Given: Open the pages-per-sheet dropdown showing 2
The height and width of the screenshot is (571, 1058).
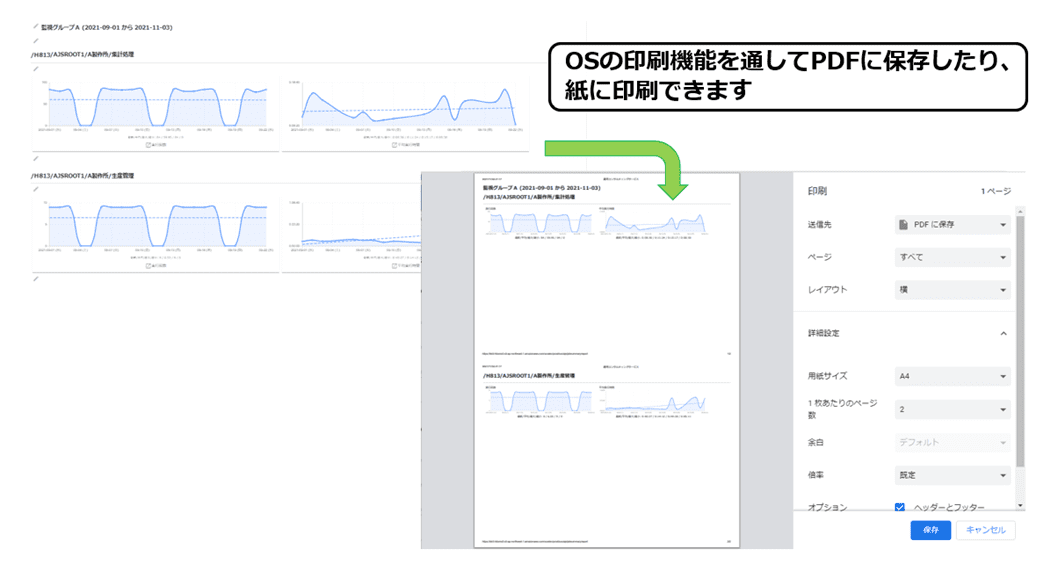Looking at the screenshot, I should coord(952,409).
